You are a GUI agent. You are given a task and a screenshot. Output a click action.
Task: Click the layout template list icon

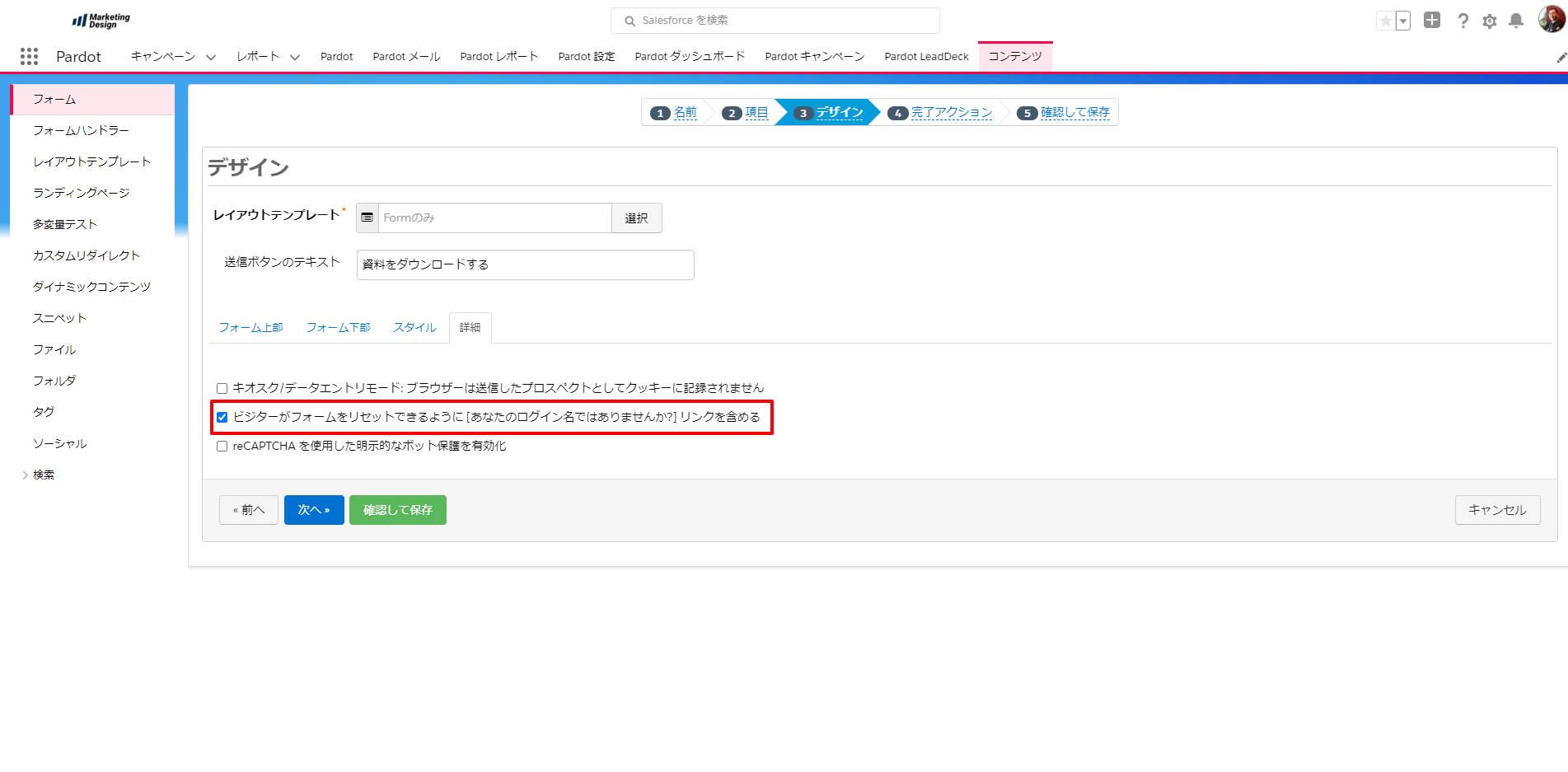[x=367, y=218]
